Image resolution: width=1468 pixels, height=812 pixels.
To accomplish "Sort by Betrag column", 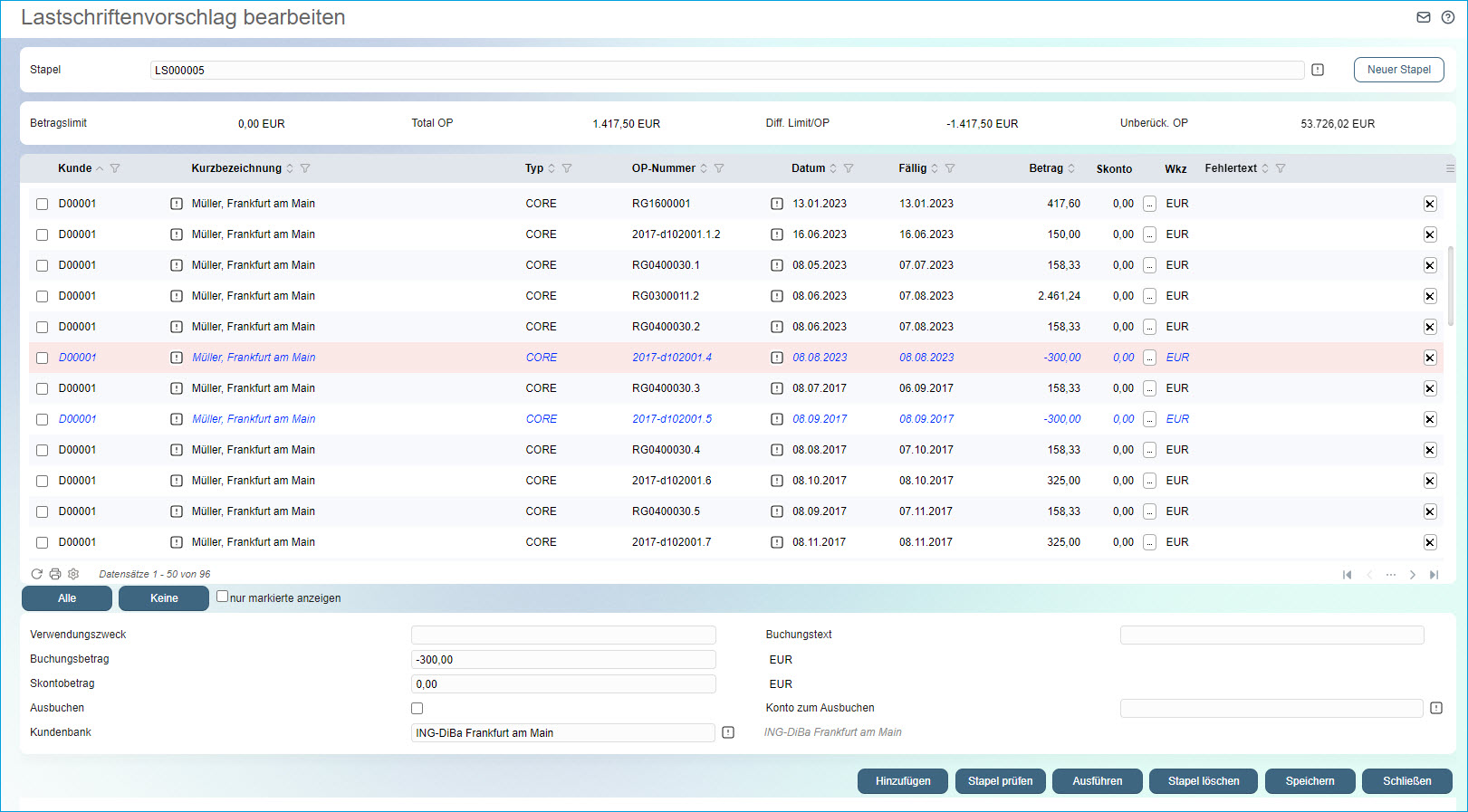I will (x=1071, y=168).
